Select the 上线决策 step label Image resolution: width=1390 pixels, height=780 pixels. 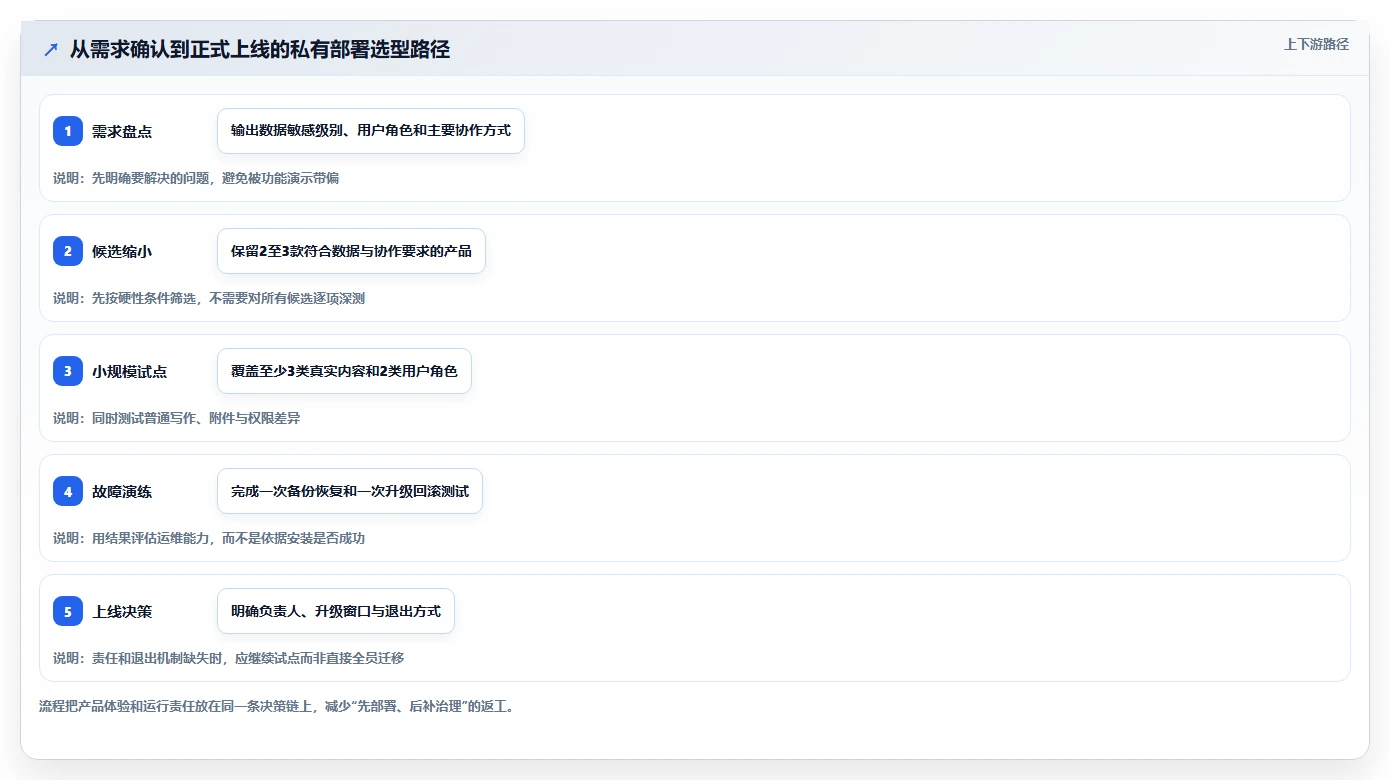[122, 611]
